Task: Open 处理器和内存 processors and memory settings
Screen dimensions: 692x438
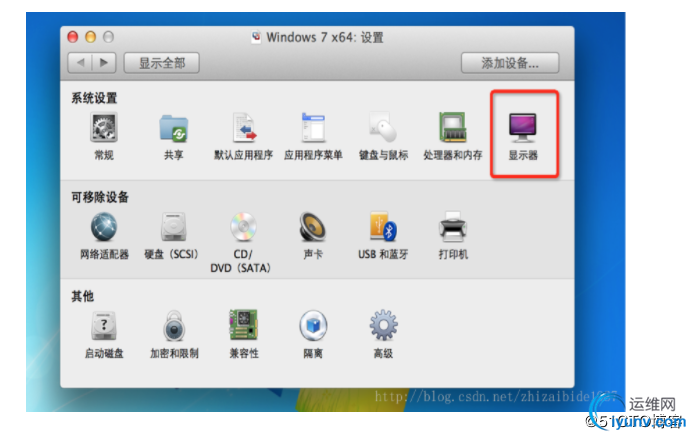Action: coord(453,128)
